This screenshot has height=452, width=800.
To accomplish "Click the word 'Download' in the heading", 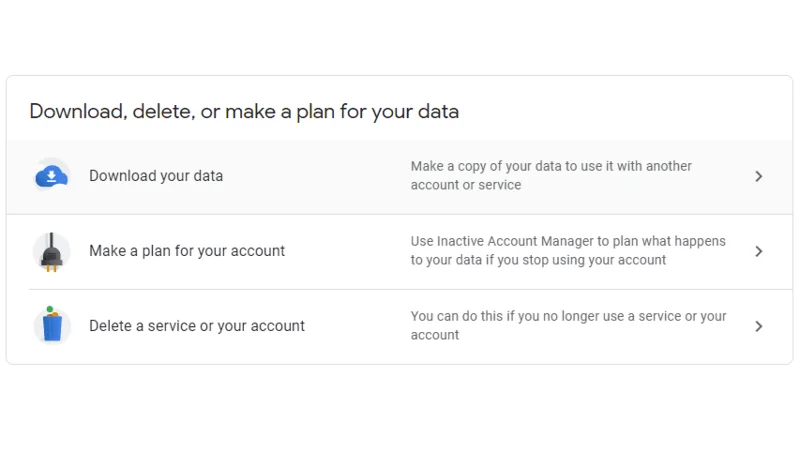I will 78,111.
